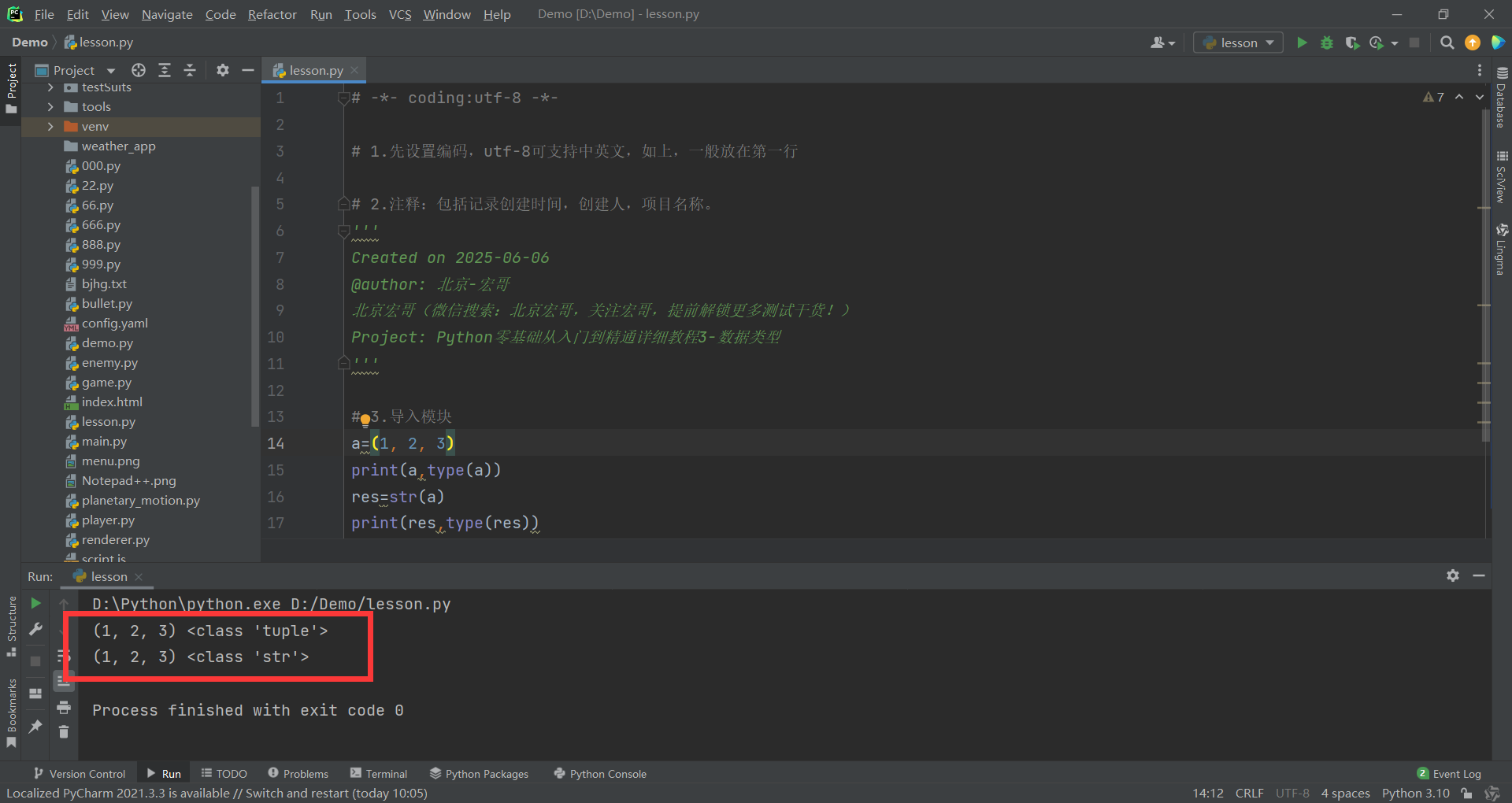Click the Profile run icon in the toolbar
The height and width of the screenshot is (803, 1512).
[1377, 43]
